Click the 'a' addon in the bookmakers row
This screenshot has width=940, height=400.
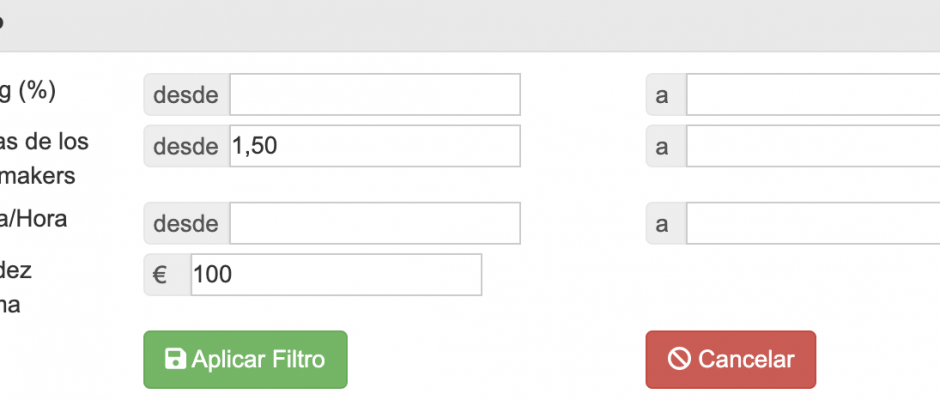(666, 146)
